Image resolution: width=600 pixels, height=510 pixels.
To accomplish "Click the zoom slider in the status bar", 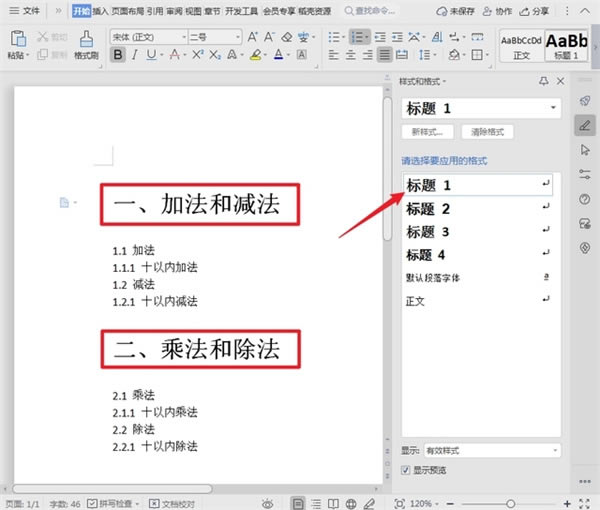I will pyautogui.click(x=510, y=502).
